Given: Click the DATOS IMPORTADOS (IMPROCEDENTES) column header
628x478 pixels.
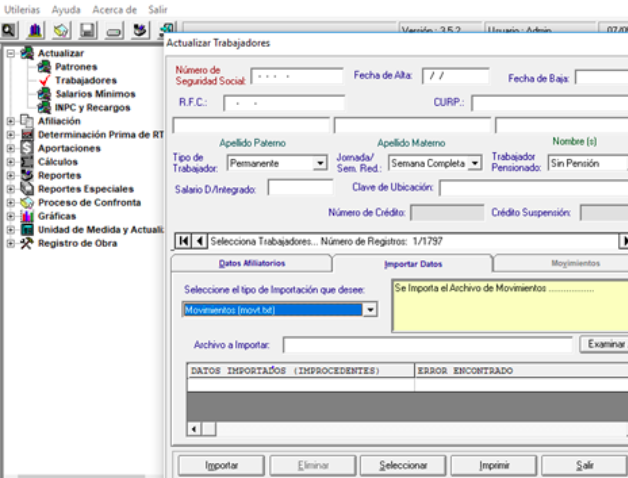Looking at the screenshot, I should (x=301, y=370).
